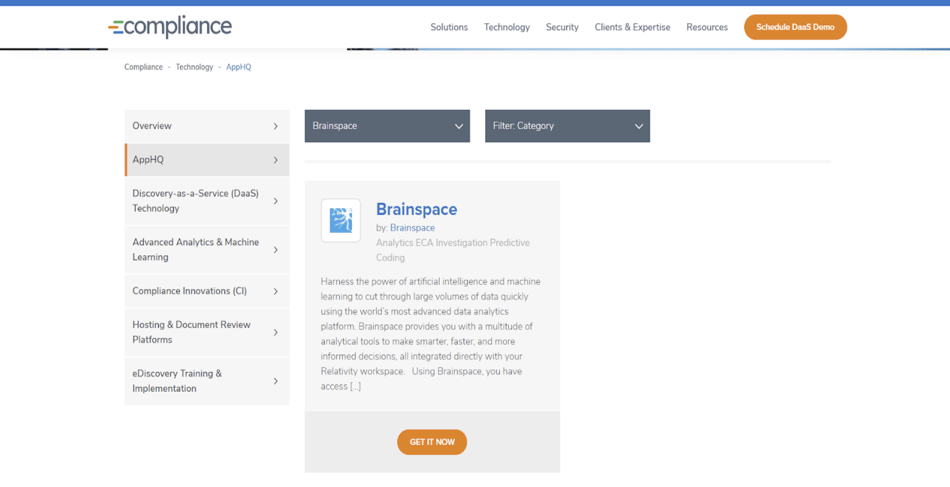Select AppHQ in the sidebar
The width and height of the screenshot is (950, 487).
[x=207, y=160]
